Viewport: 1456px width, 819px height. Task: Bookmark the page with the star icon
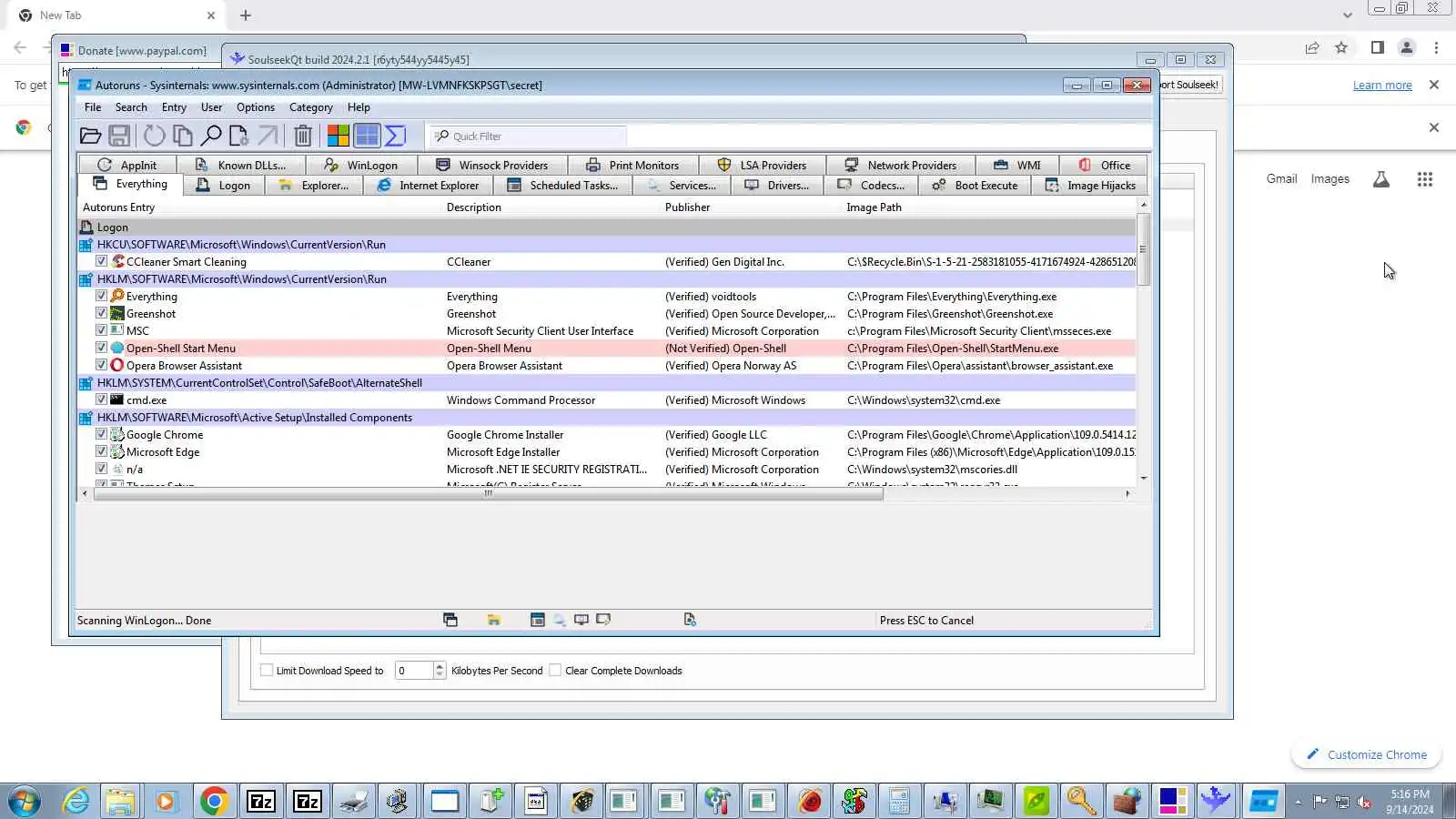[x=1341, y=48]
